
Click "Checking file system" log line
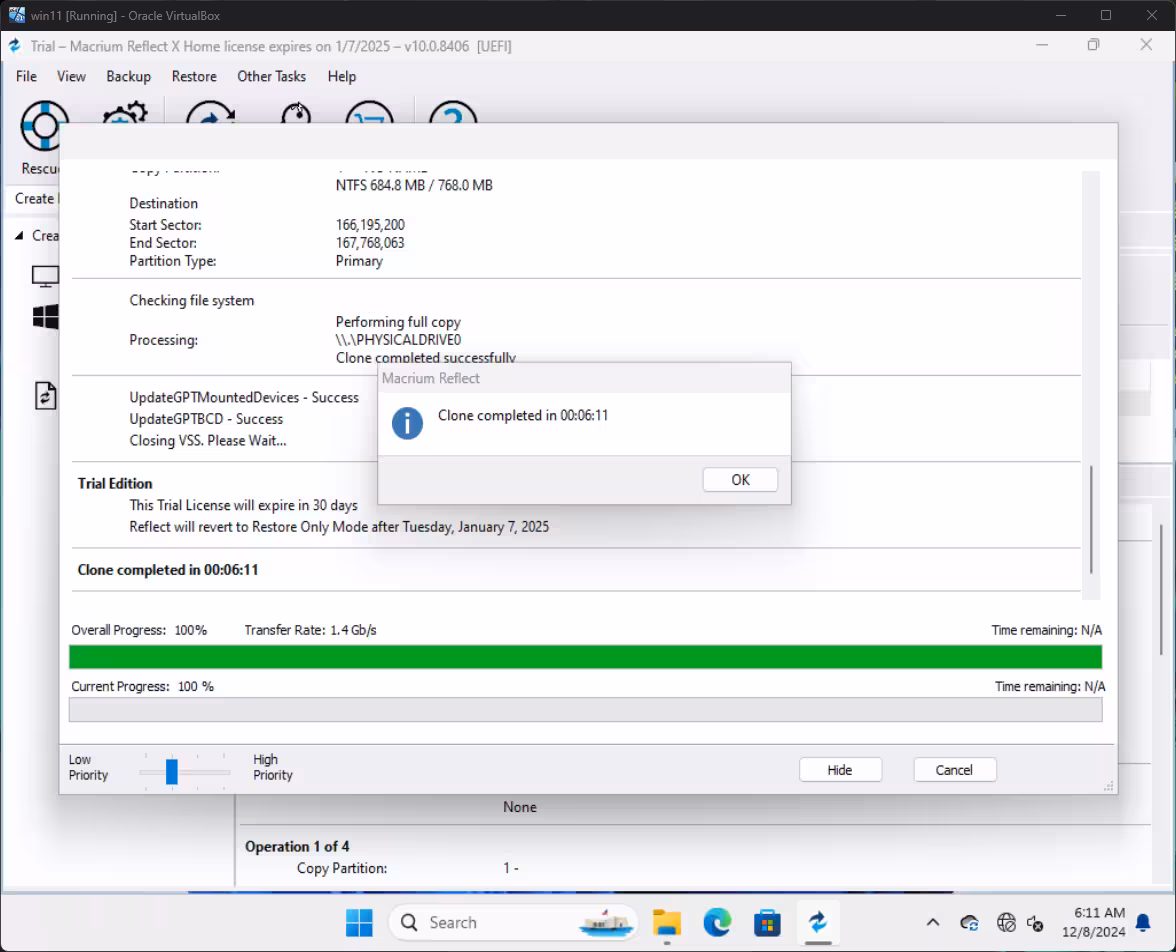192,301
